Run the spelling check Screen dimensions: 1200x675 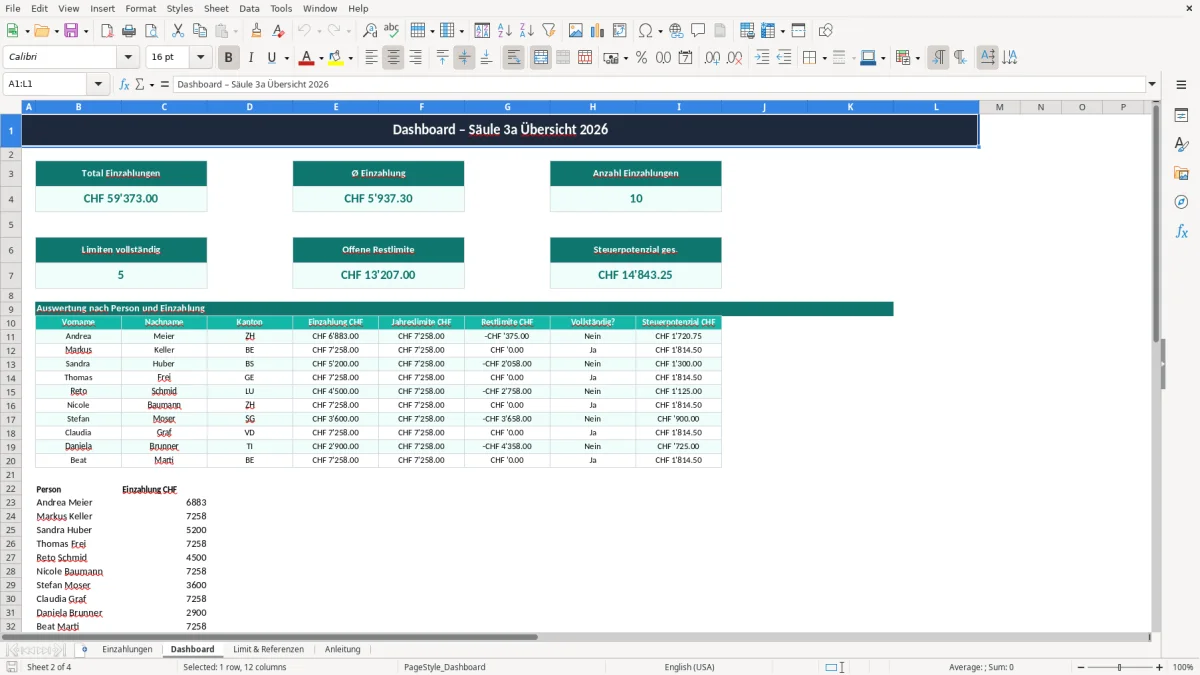point(391,31)
